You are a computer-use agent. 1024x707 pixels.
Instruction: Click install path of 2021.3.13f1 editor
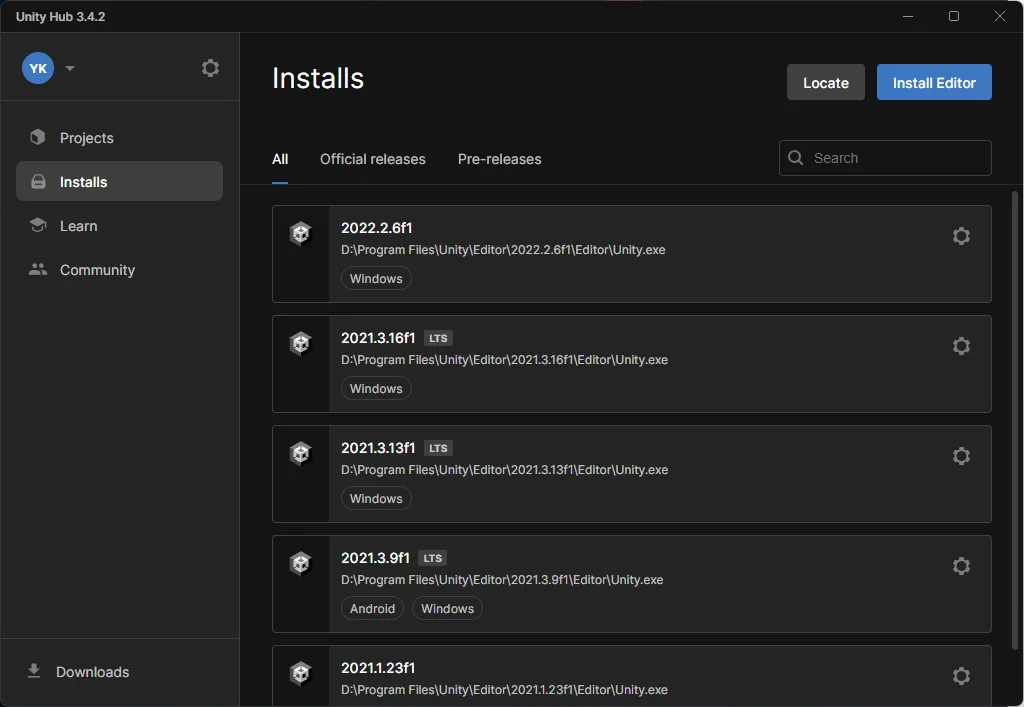[x=504, y=470]
